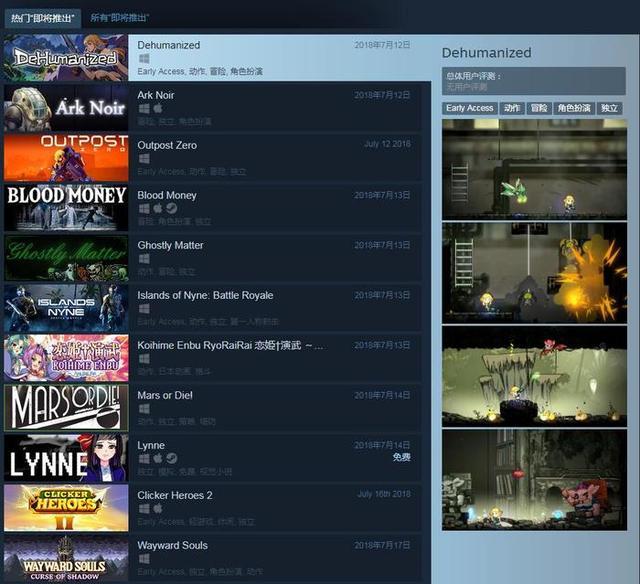The image size is (640, 584).
Task: Click the 冒险 tag button in the Dehumanized panel
Action: (539, 108)
